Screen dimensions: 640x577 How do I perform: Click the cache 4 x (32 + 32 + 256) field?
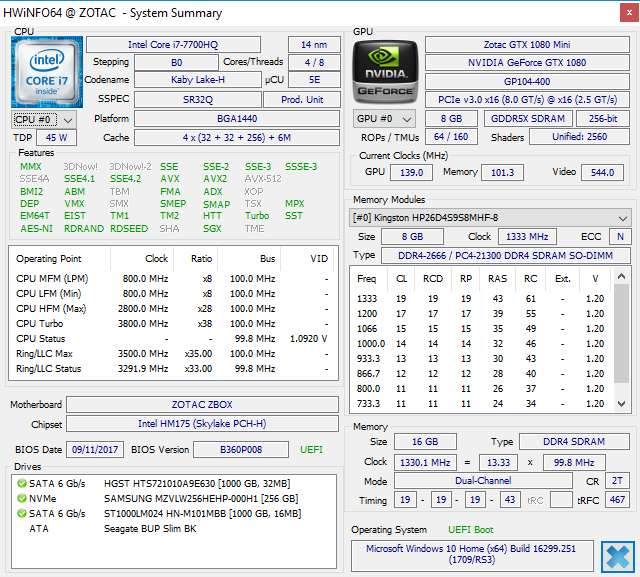tap(237, 138)
